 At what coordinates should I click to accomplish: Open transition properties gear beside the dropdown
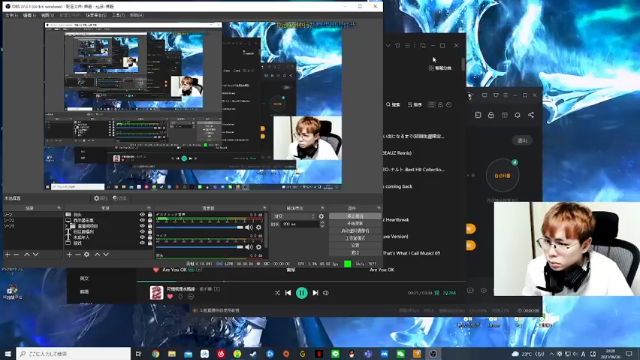321,216
